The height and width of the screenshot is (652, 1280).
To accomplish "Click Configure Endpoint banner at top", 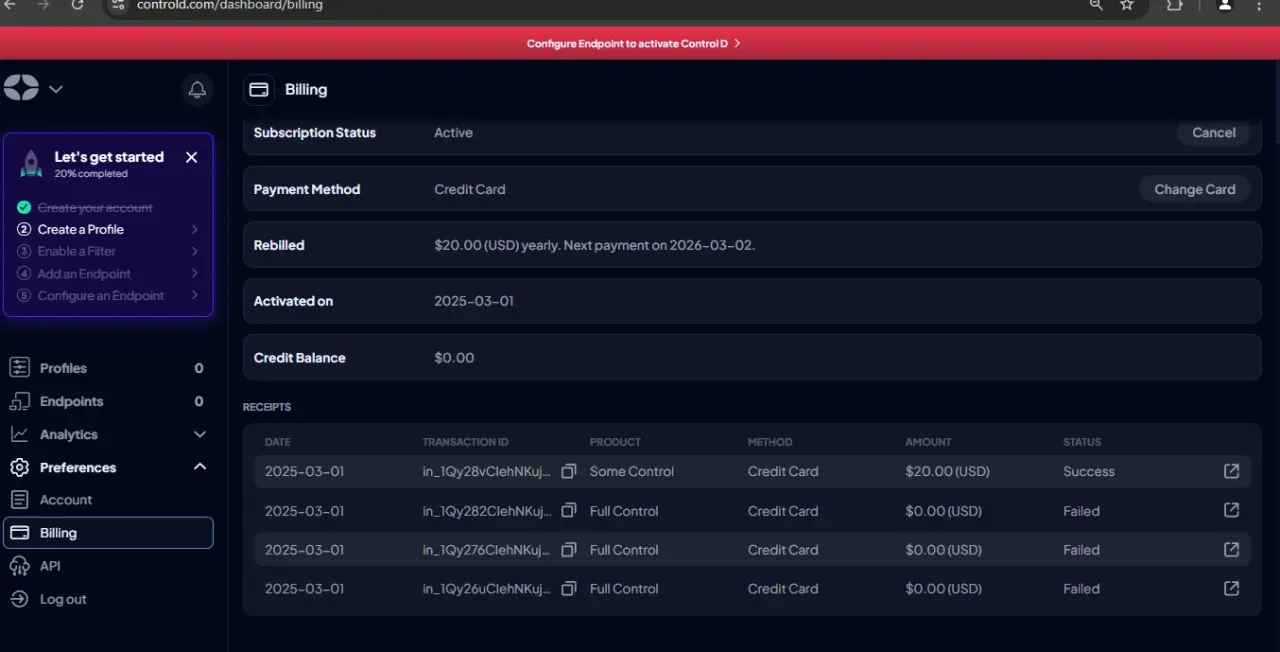I will [x=634, y=44].
